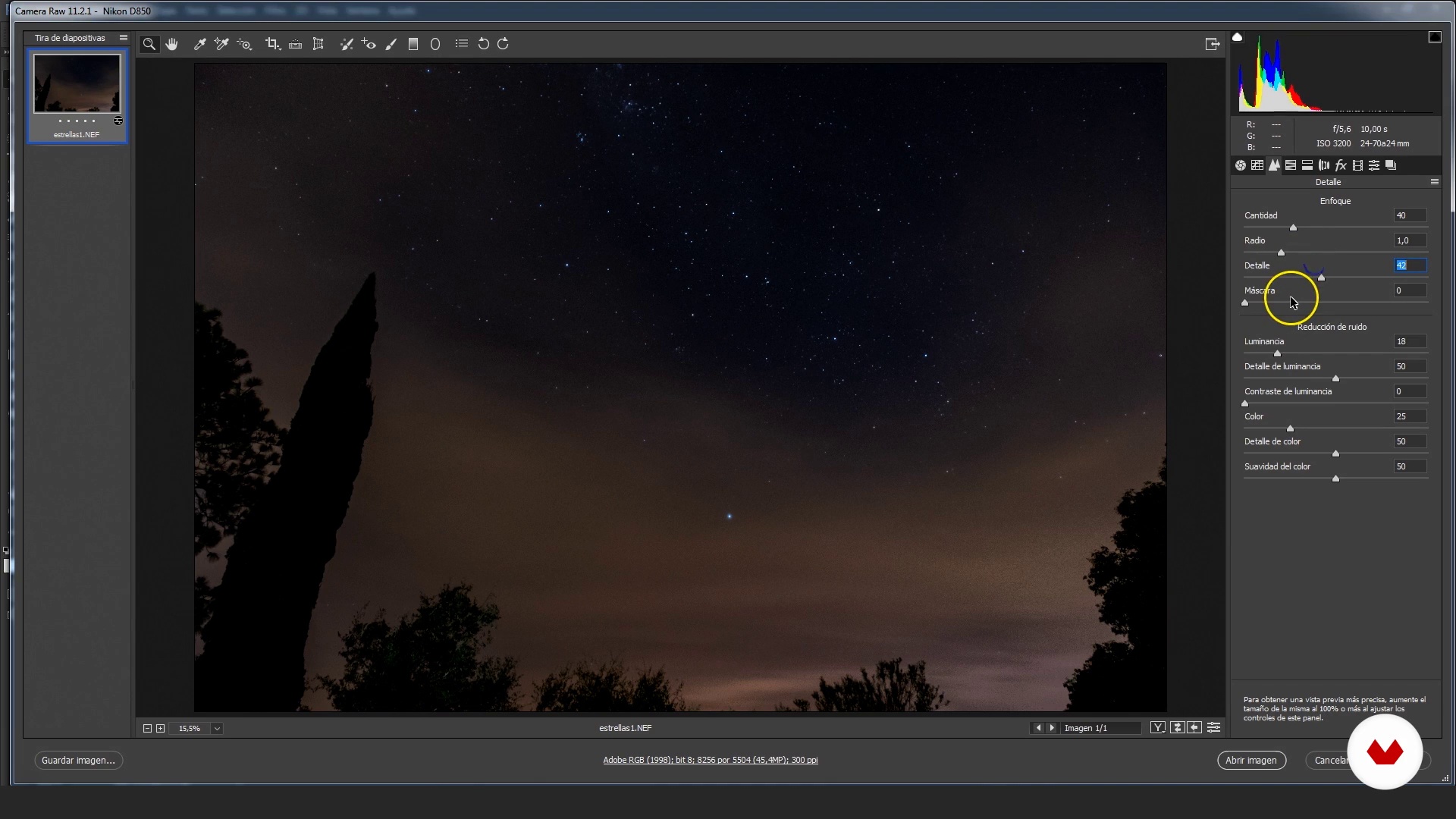
Task: Switch to the Tone Curve panel tab
Action: pyautogui.click(x=1257, y=165)
